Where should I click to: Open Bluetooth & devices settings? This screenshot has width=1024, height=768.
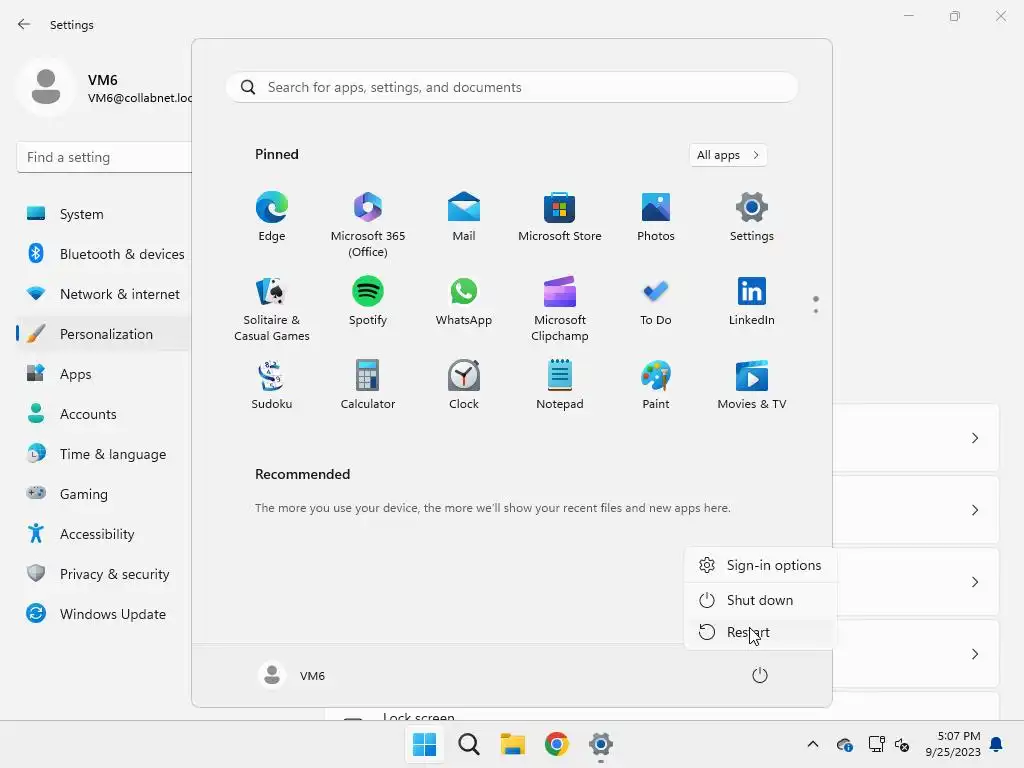pos(104,254)
